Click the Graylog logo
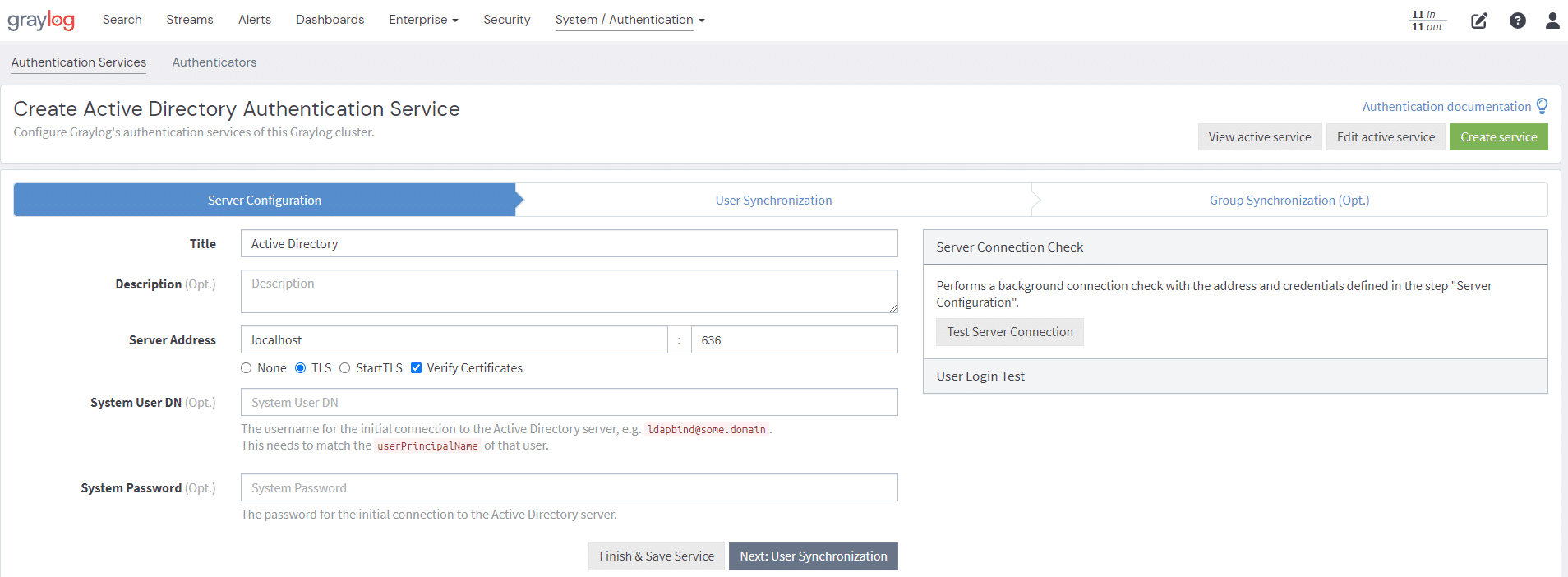 pyautogui.click(x=41, y=21)
